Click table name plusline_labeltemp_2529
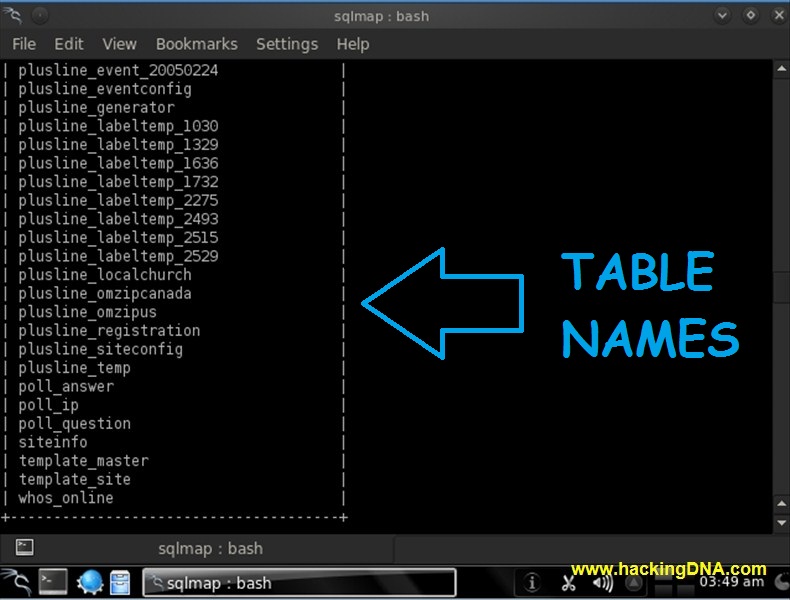 pos(118,257)
